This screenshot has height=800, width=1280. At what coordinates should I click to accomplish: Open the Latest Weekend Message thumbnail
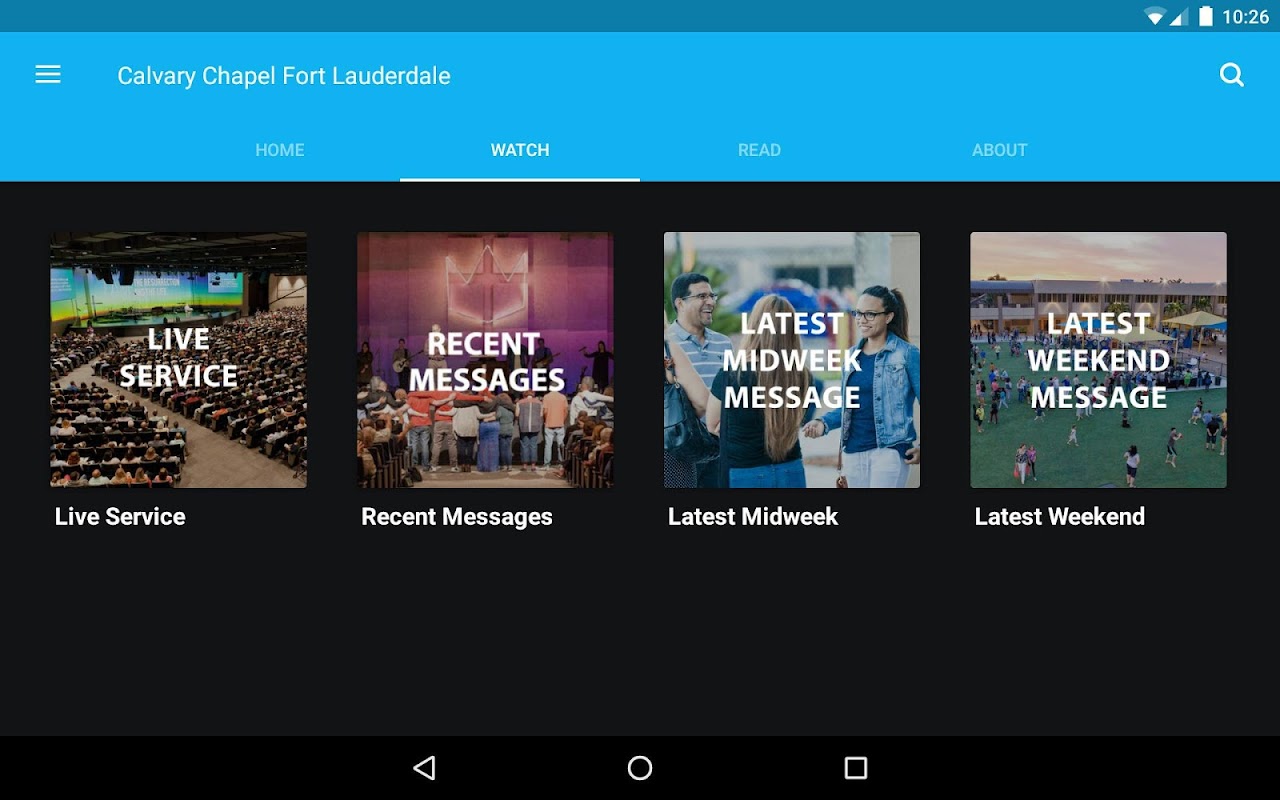(1099, 360)
